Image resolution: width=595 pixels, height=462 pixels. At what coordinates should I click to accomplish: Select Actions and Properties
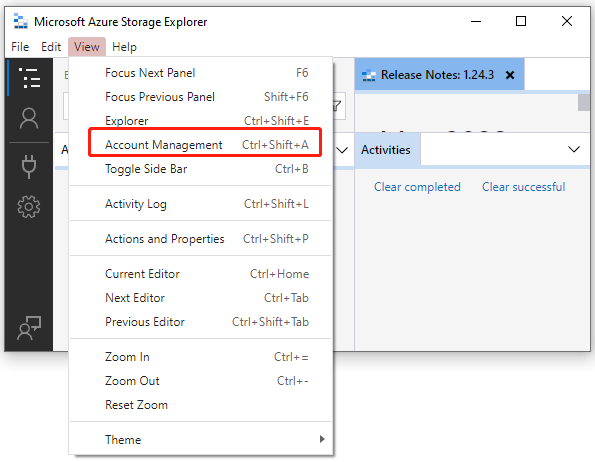pyautogui.click(x=201, y=239)
